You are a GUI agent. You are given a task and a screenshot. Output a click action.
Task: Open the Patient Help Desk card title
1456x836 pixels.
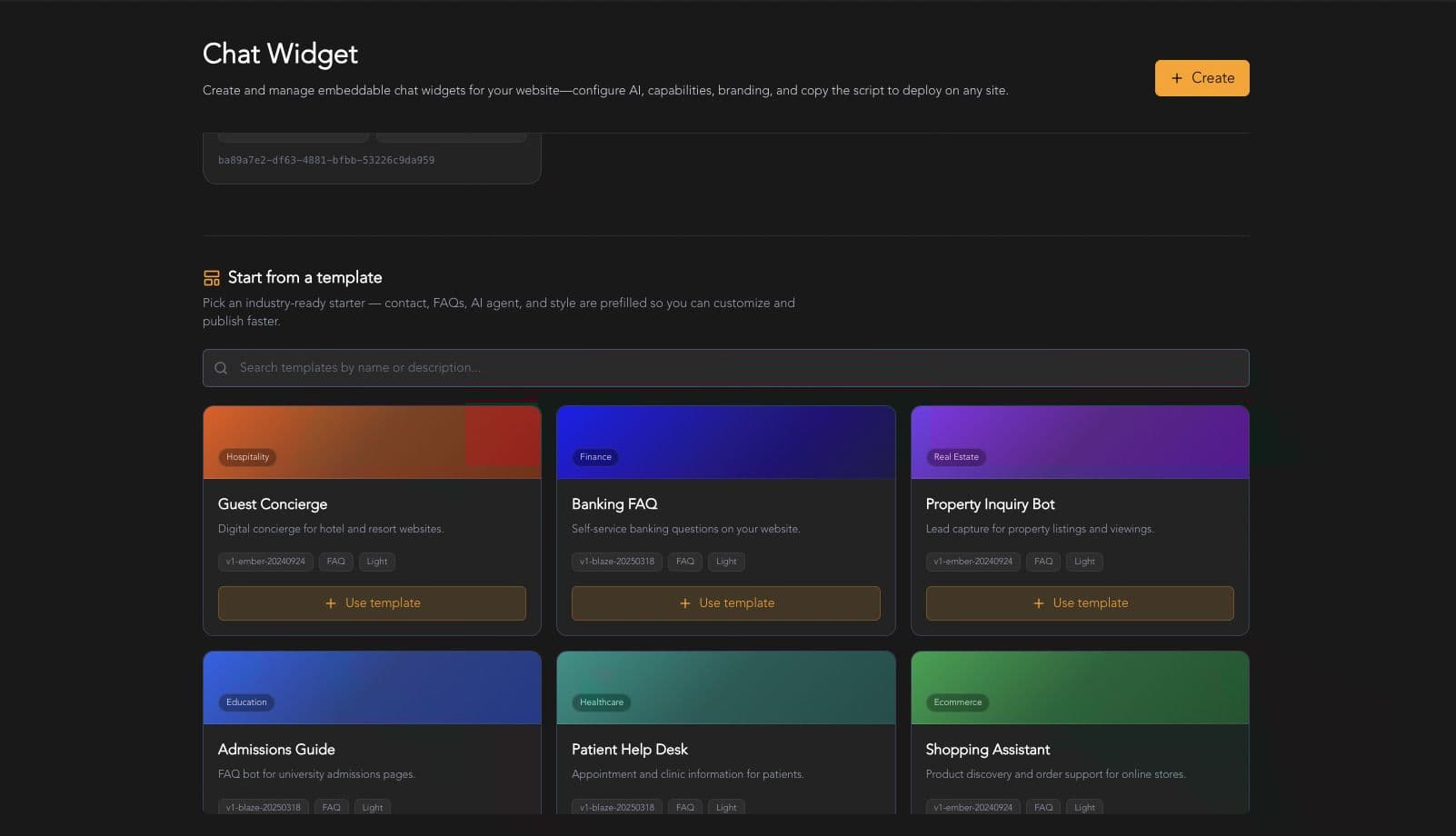tap(630, 750)
